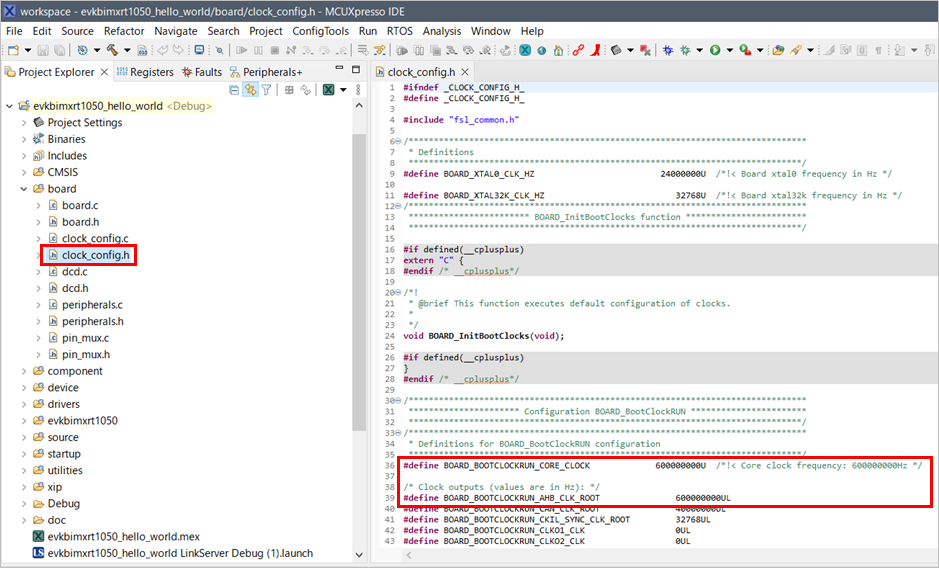Collapse the comment fold marker at line 6
The width and height of the screenshot is (939, 568).
pyautogui.click(x=398, y=141)
